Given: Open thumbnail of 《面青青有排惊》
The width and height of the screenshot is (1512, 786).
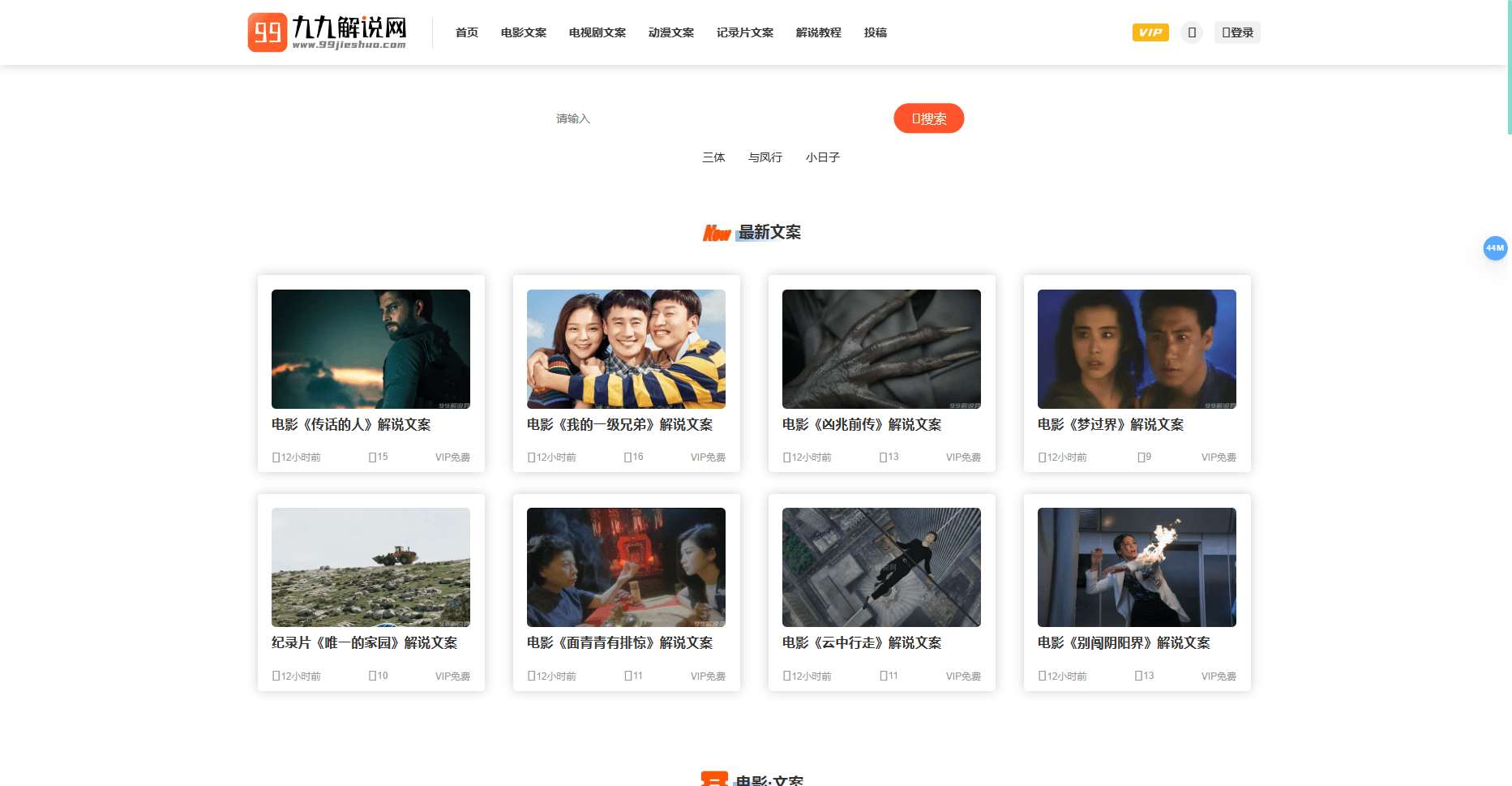Looking at the screenshot, I should pos(626,567).
